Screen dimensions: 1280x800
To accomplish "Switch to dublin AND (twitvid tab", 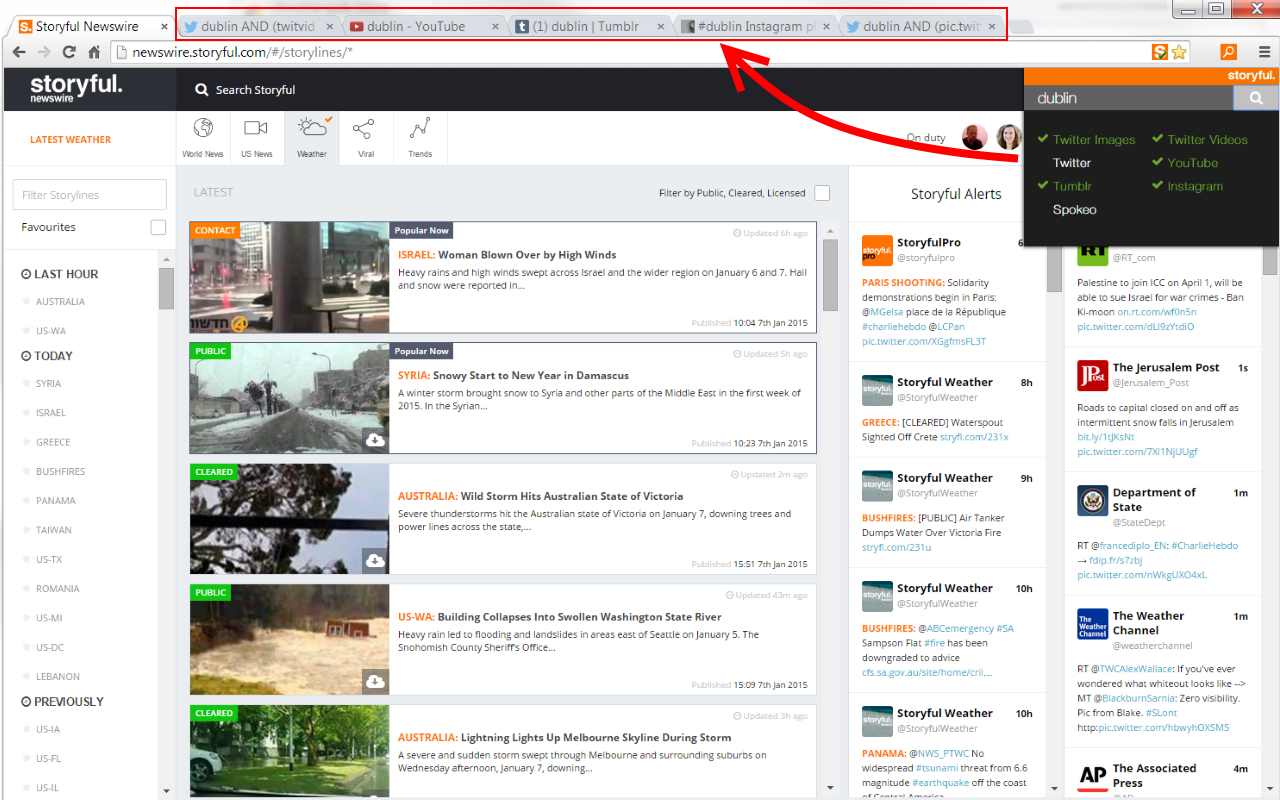I will 260,26.
